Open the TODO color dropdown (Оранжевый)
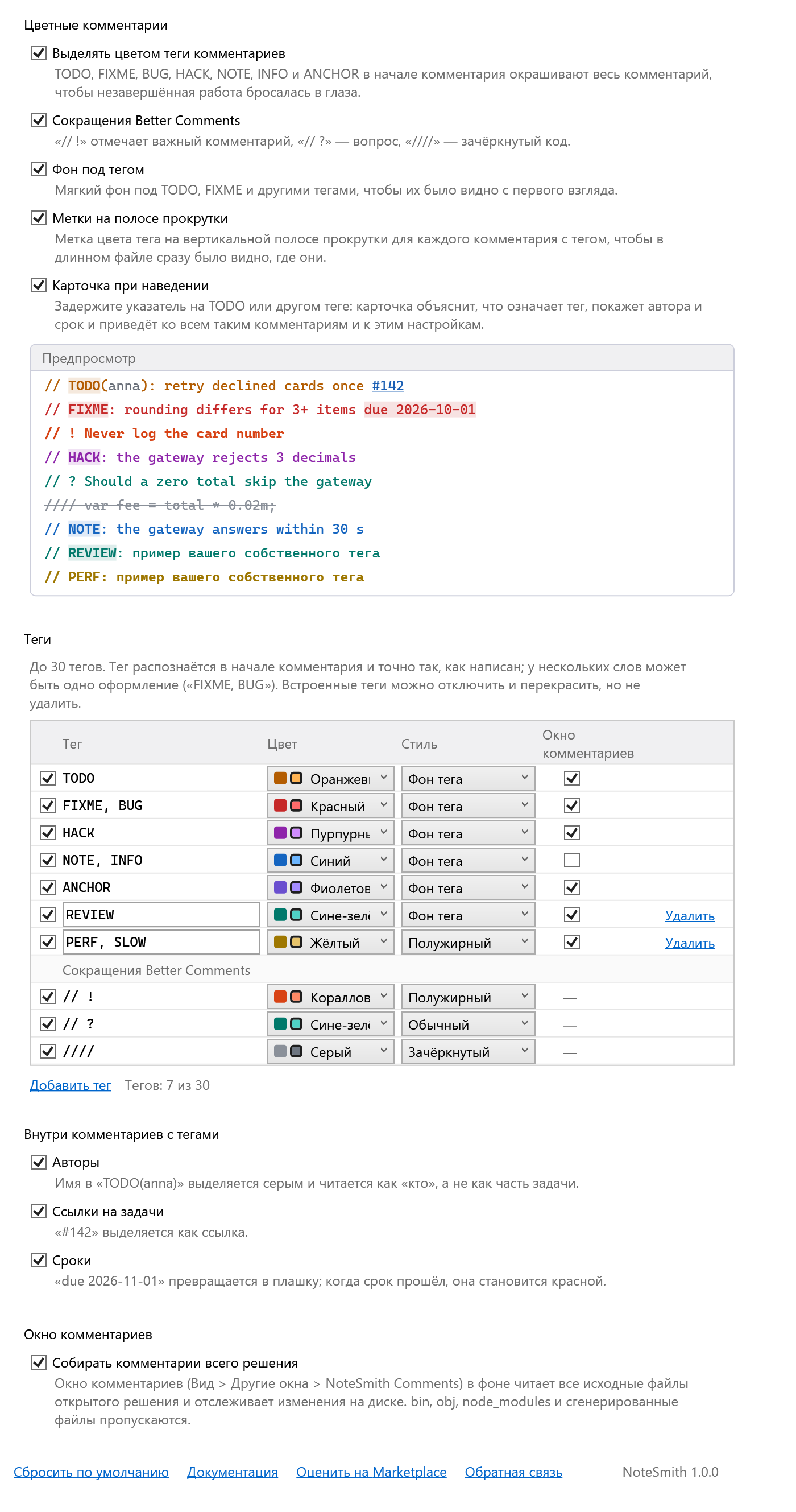This screenshot has width=796, height=1512. click(330, 778)
